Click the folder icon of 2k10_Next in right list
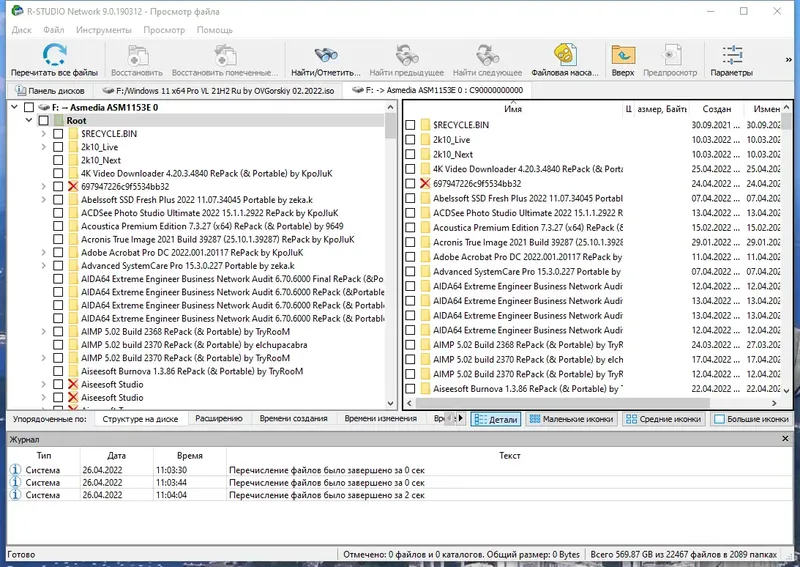 tap(426, 154)
